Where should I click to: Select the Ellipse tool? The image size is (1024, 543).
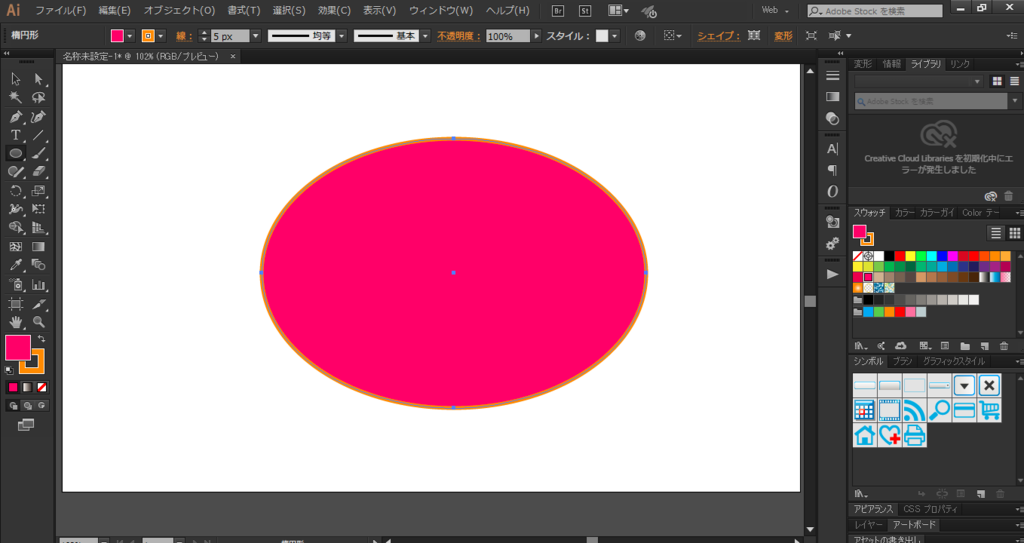(x=16, y=154)
